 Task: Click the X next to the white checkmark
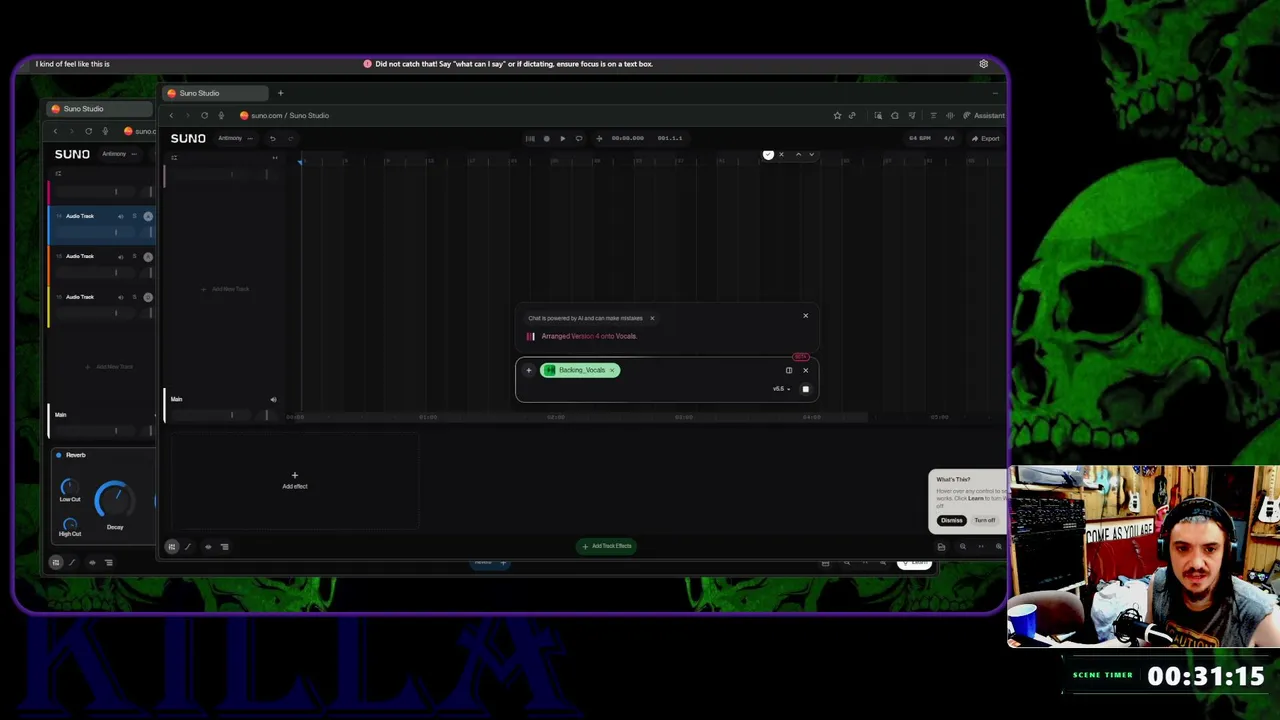[781, 154]
